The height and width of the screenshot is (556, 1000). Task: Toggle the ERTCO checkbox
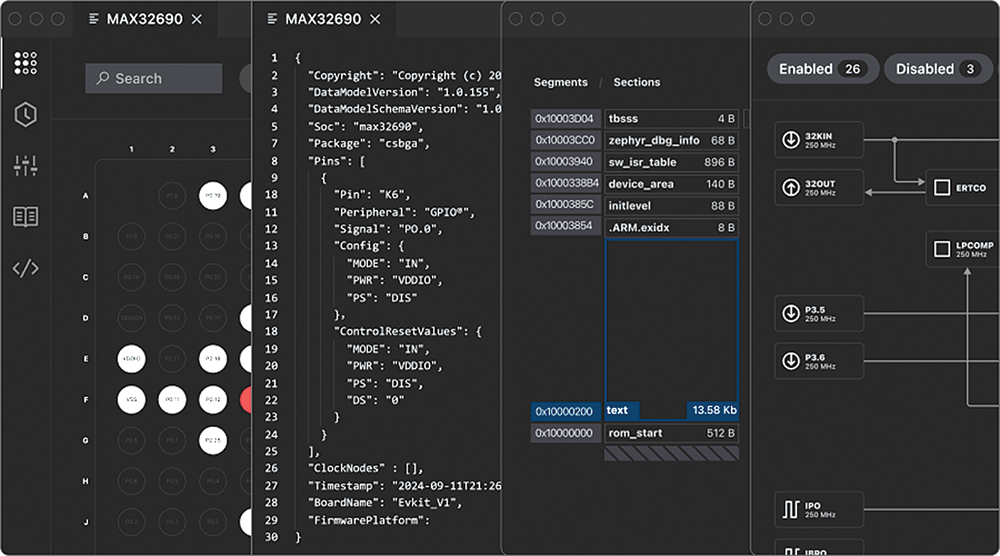pos(942,187)
